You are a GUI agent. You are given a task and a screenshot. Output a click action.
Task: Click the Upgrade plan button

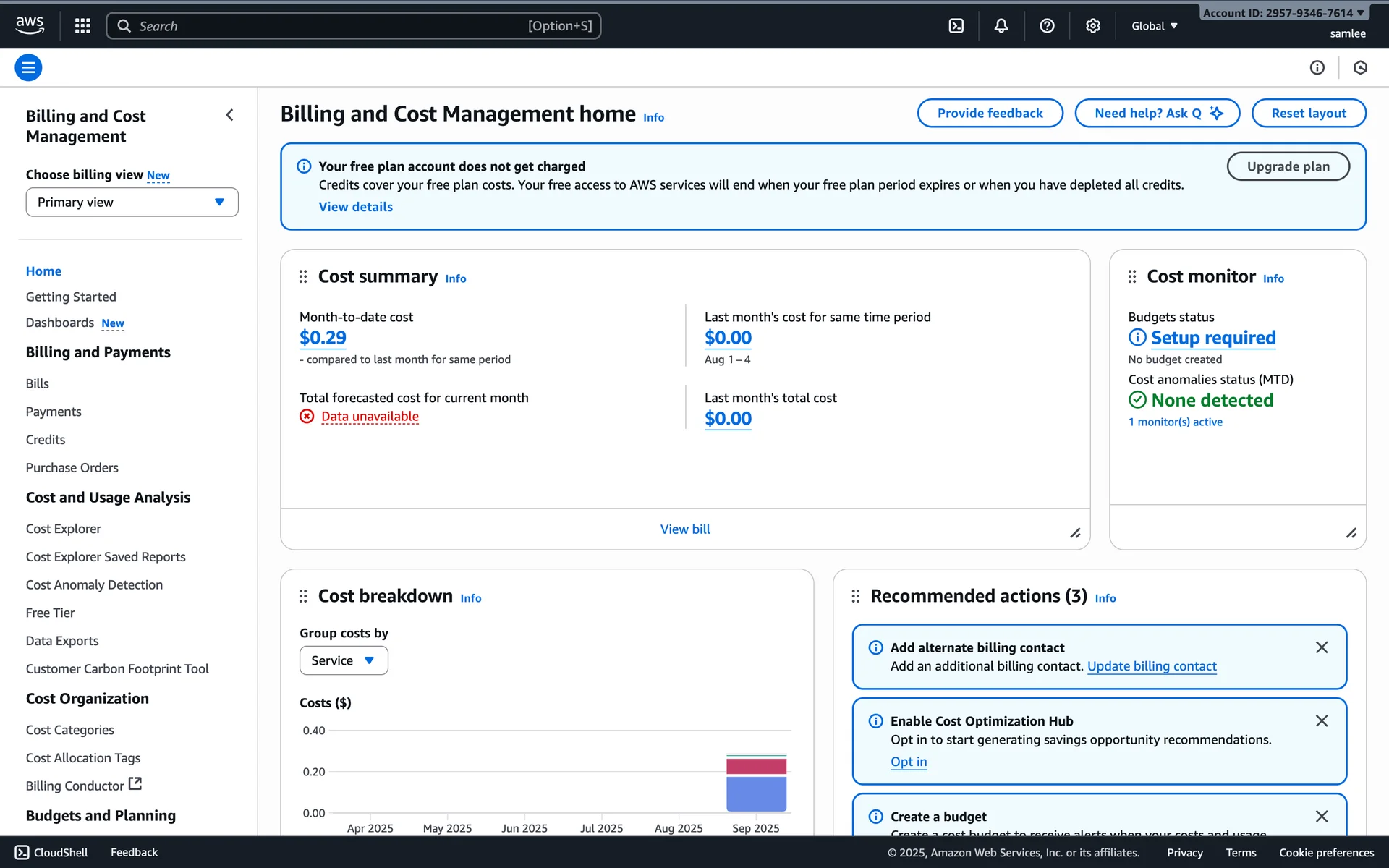tap(1288, 166)
